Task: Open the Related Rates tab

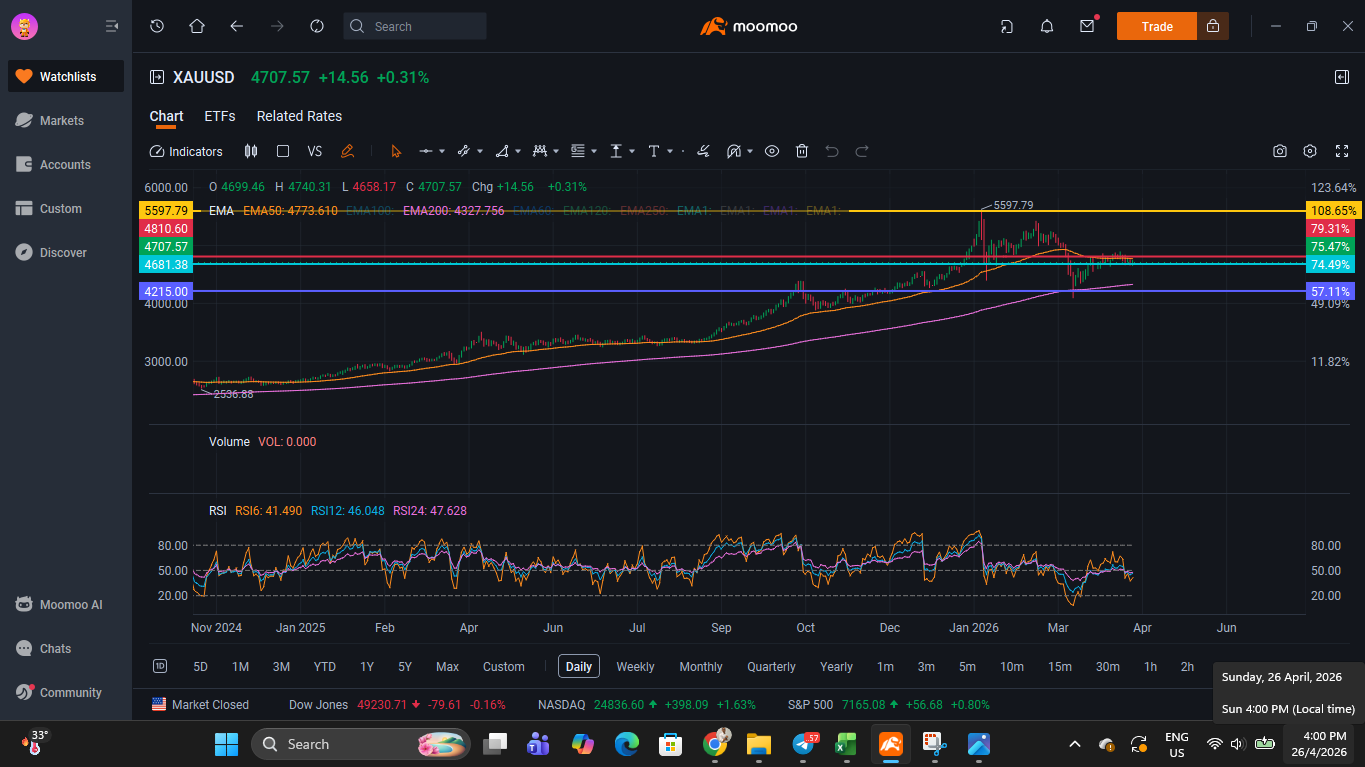Action: tap(298, 116)
